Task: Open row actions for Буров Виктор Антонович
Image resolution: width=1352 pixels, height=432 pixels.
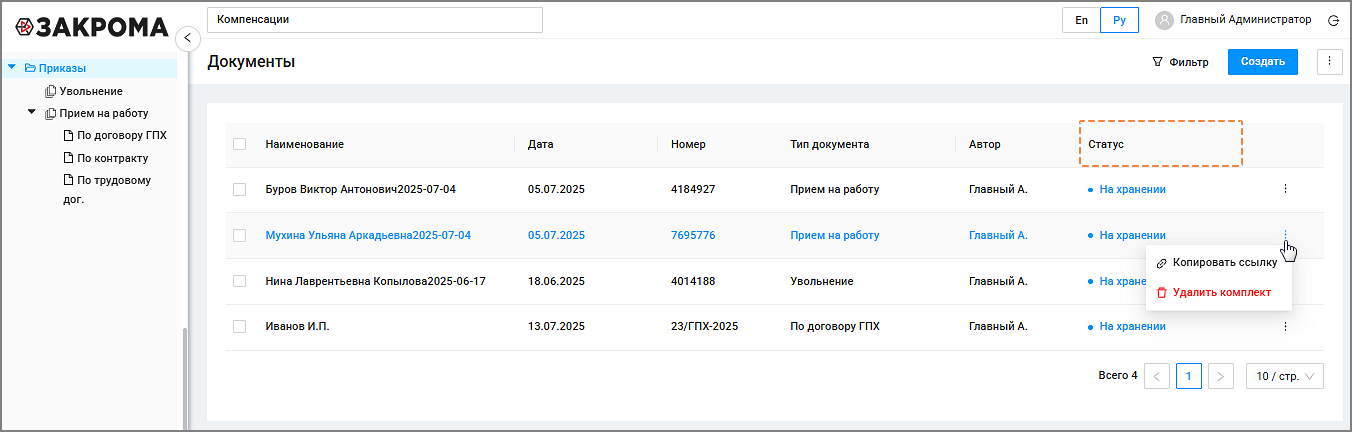Action: point(1285,189)
